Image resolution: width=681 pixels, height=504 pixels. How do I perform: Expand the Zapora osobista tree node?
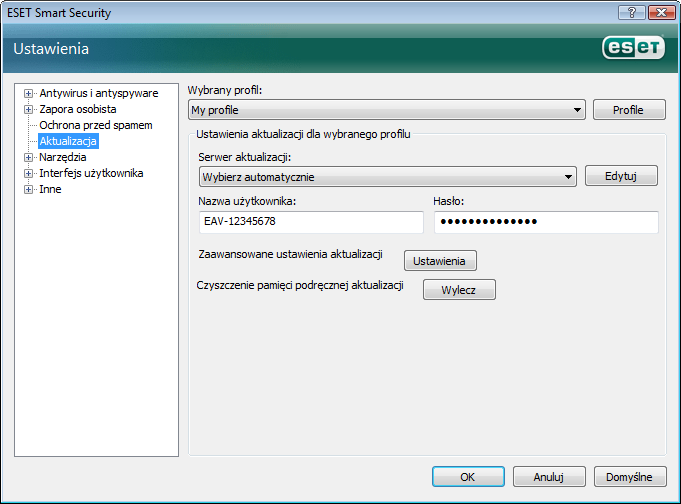(x=28, y=109)
